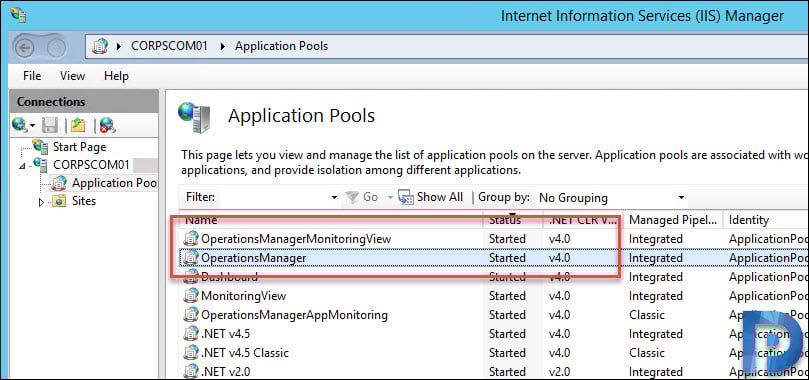Image resolution: width=809 pixels, height=380 pixels.
Task: Open the Go button dropdown arrow
Action: point(390,197)
